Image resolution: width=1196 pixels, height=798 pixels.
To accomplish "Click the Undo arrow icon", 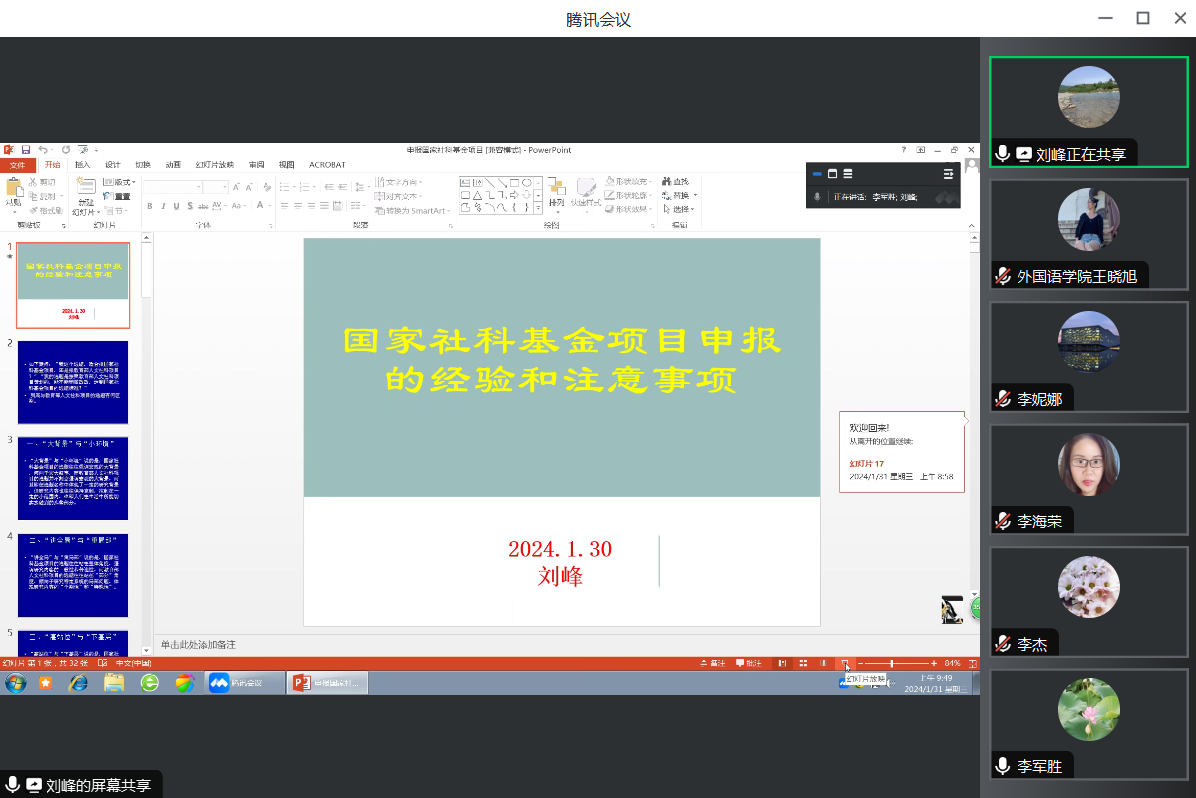I will pyautogui.click(x=44, y=150).
